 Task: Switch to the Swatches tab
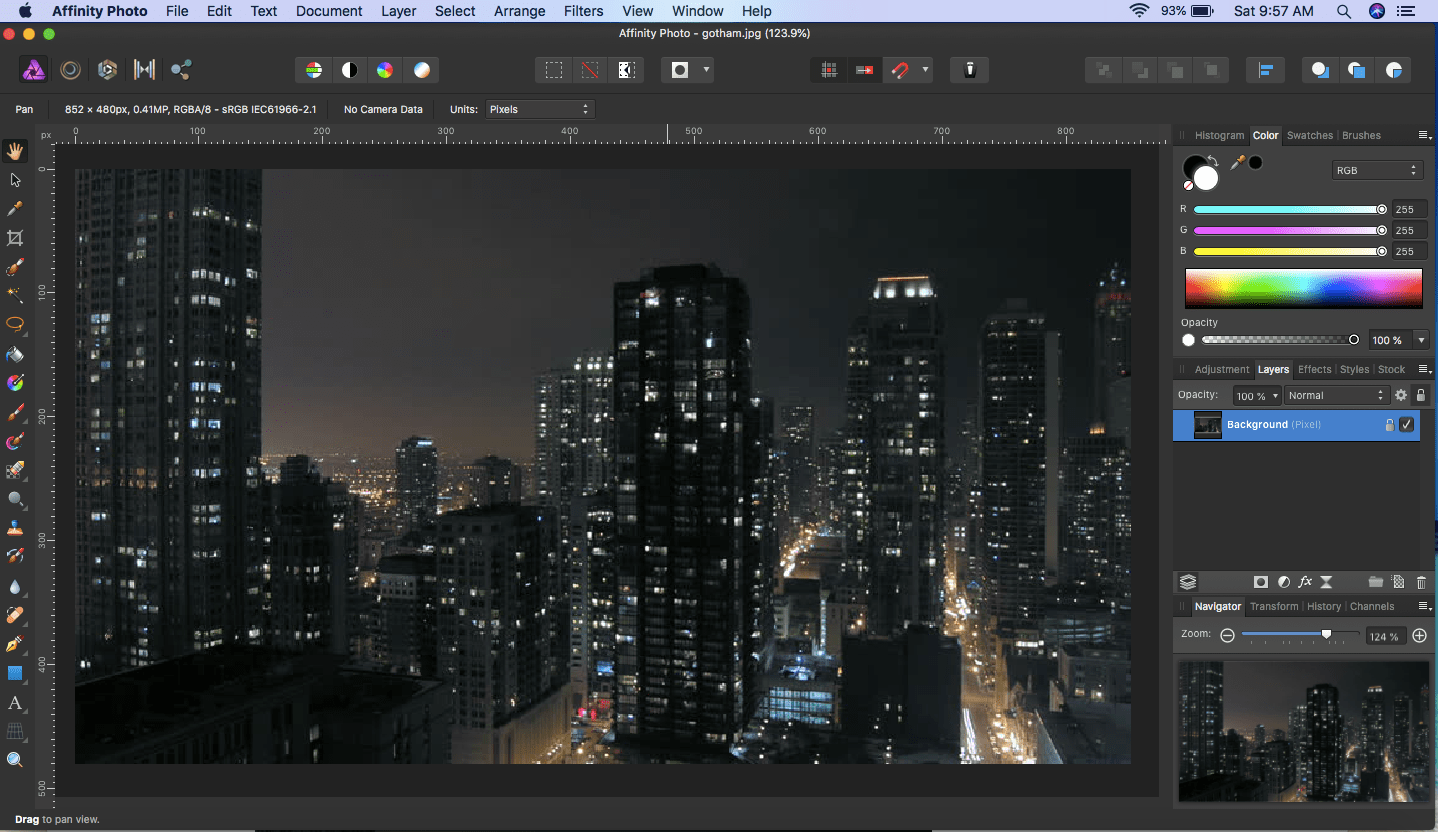[1309, 135]
